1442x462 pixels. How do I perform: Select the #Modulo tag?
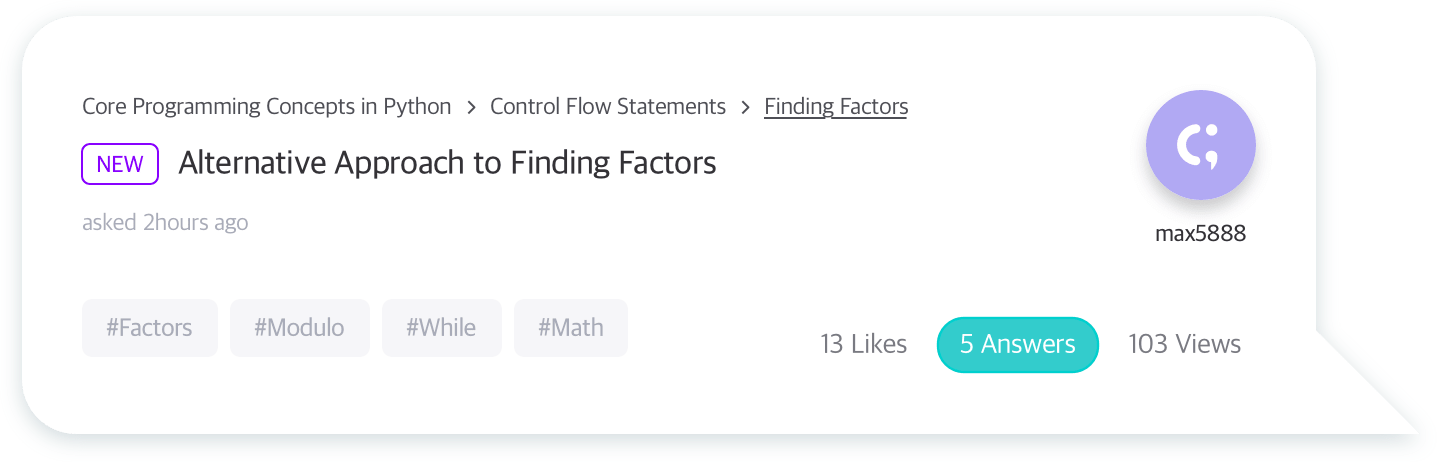pyautogui.click(x=299, y=328)
